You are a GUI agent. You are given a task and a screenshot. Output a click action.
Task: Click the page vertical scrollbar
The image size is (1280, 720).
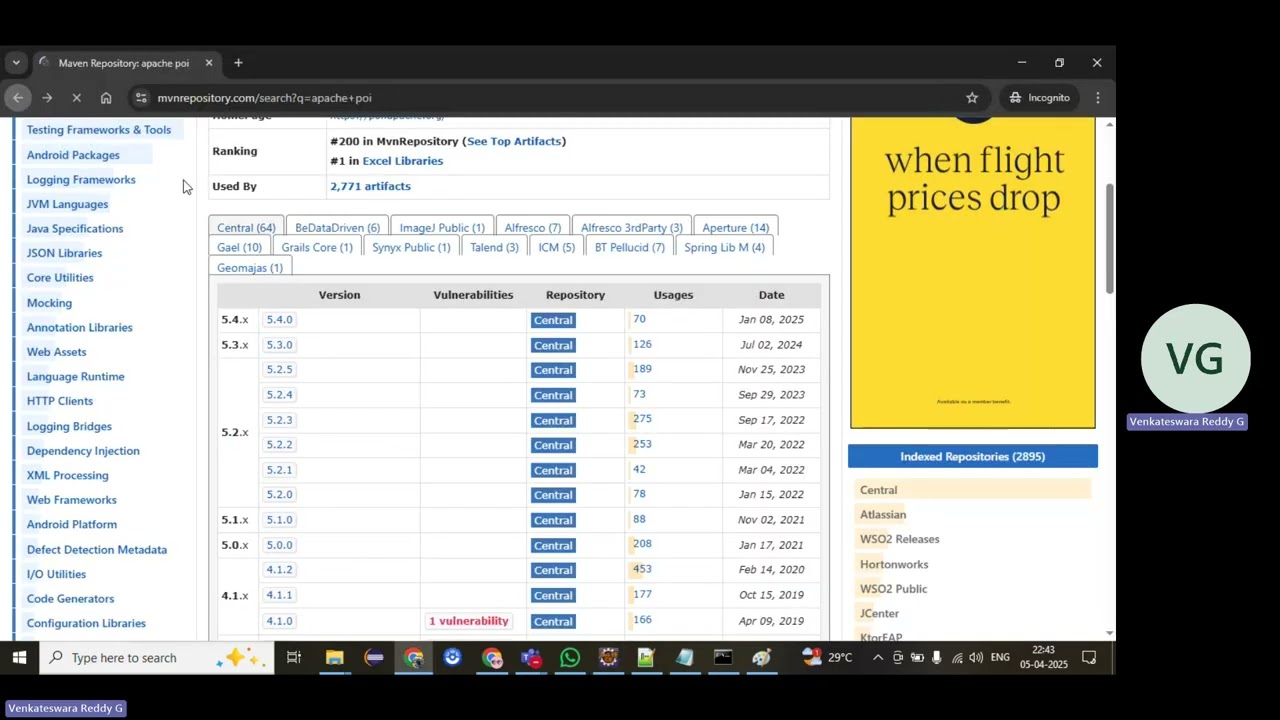1109,239
